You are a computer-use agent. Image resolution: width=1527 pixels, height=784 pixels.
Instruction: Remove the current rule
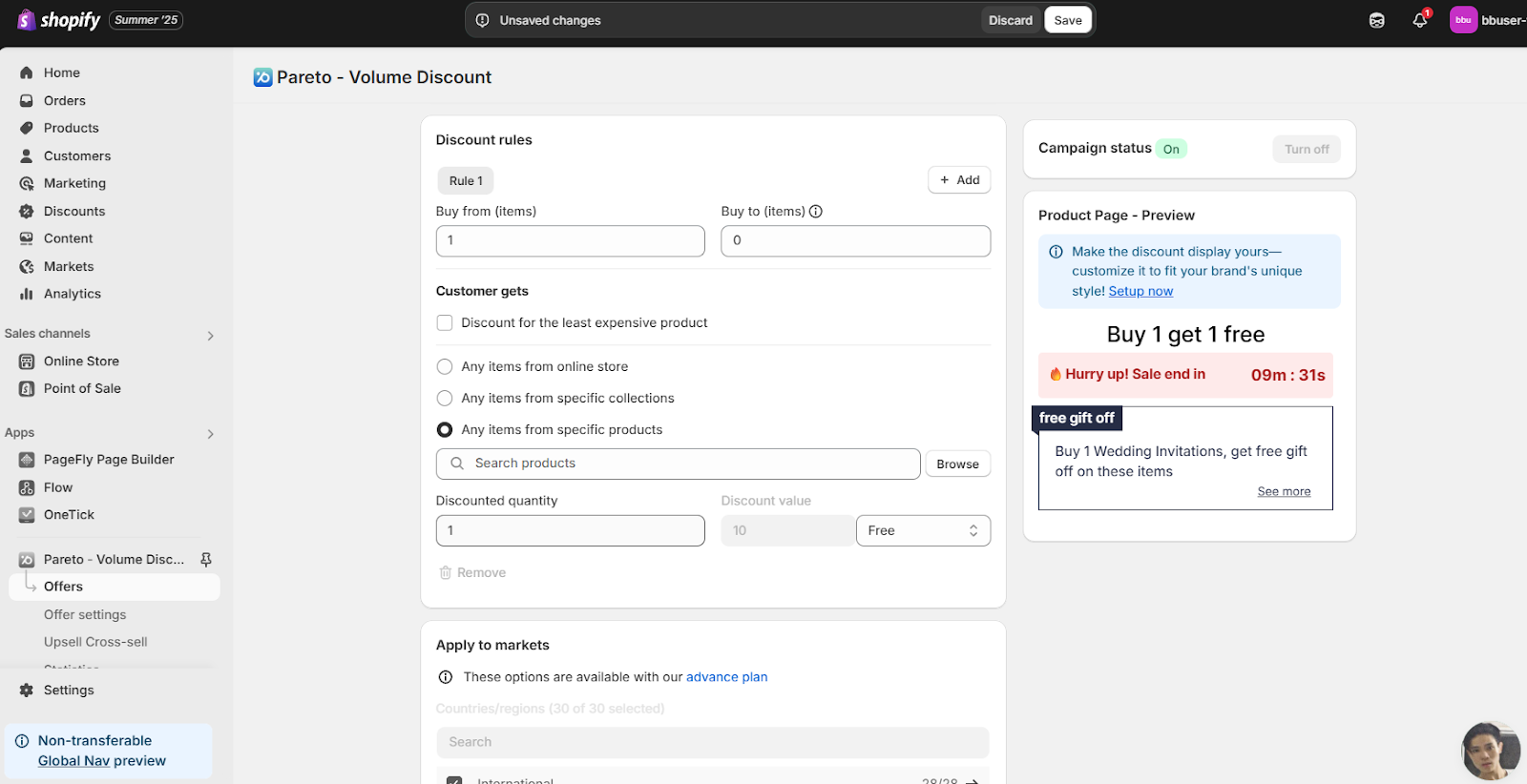(x=472, y=572)
